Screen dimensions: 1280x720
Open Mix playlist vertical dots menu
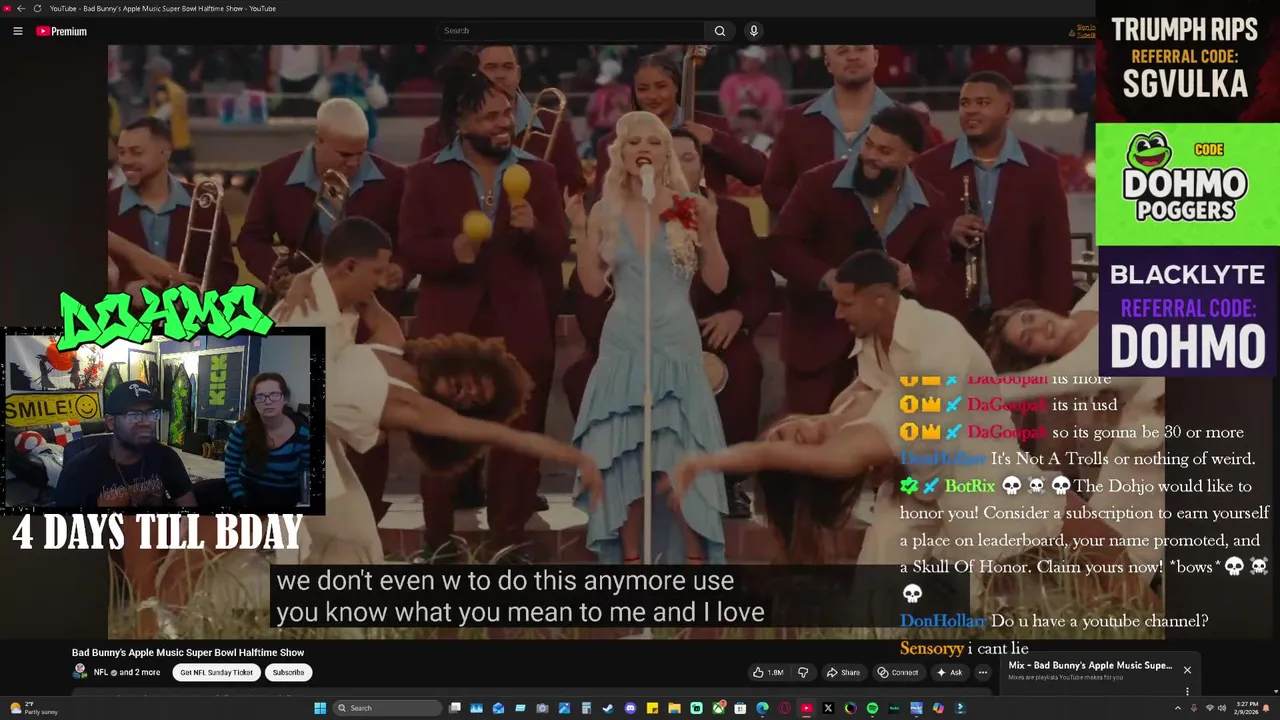tap(1187, 691)
